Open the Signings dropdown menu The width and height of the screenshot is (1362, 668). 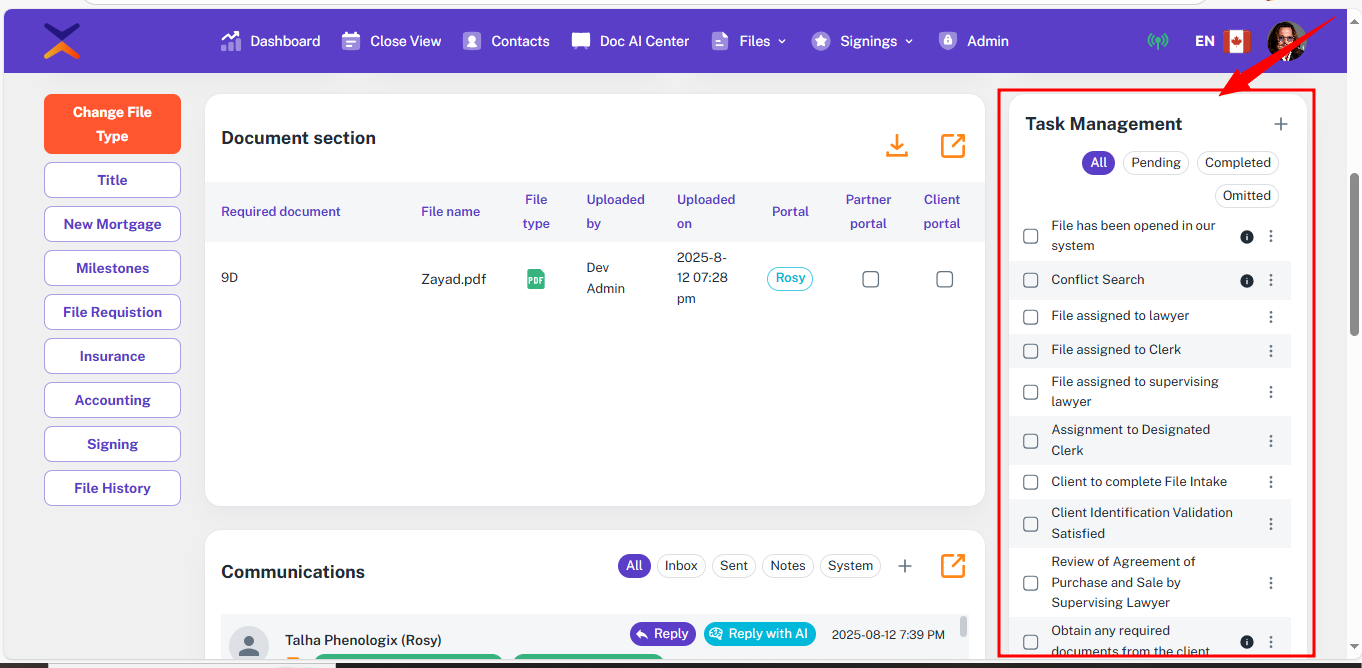click(863, 41)
